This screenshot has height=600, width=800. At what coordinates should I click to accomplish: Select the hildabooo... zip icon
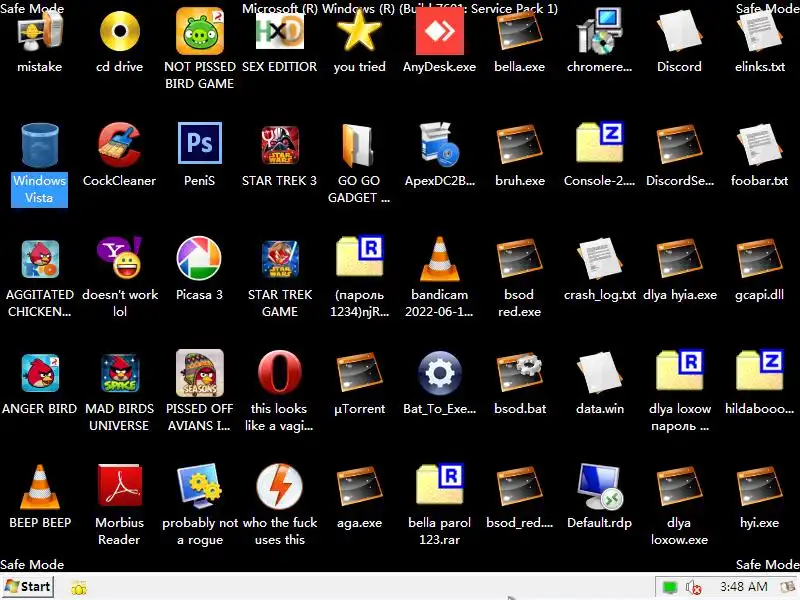tap(759, 370)
